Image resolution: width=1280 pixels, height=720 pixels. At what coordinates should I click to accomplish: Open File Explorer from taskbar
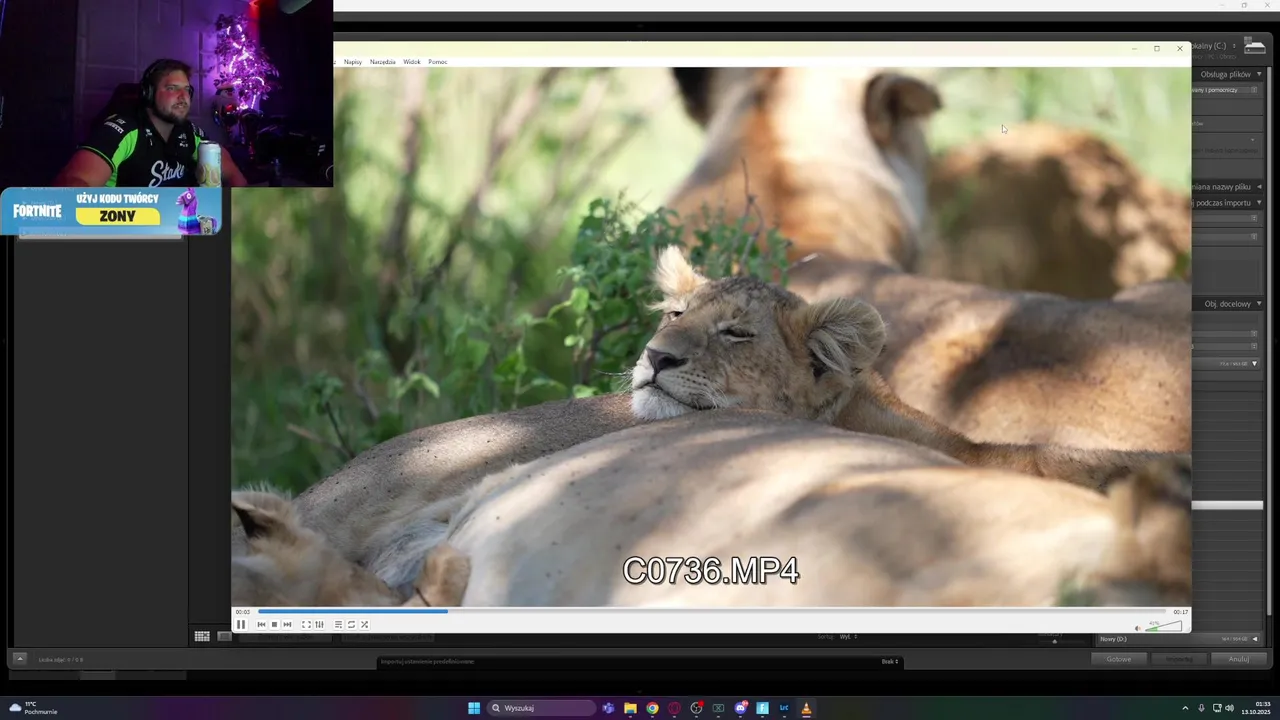pyautogui.click(x=630, y=708)
